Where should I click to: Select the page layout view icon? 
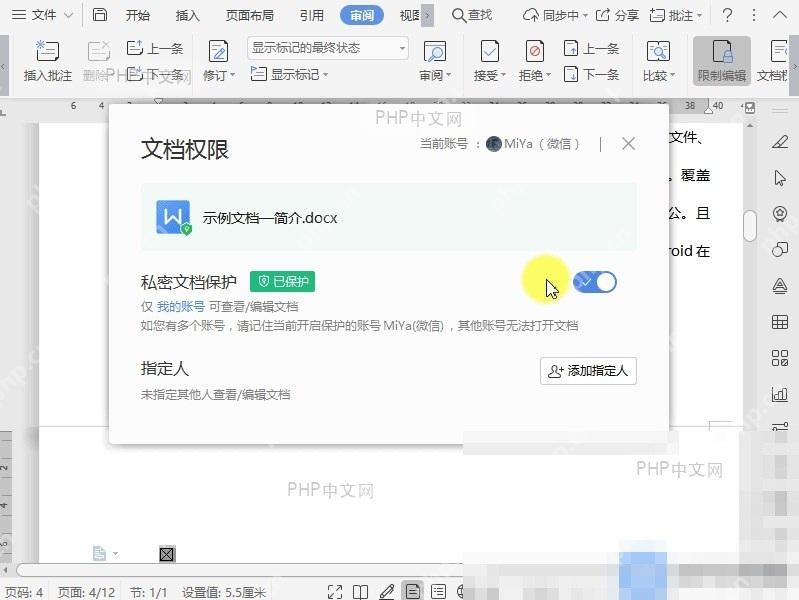(412, 591)
